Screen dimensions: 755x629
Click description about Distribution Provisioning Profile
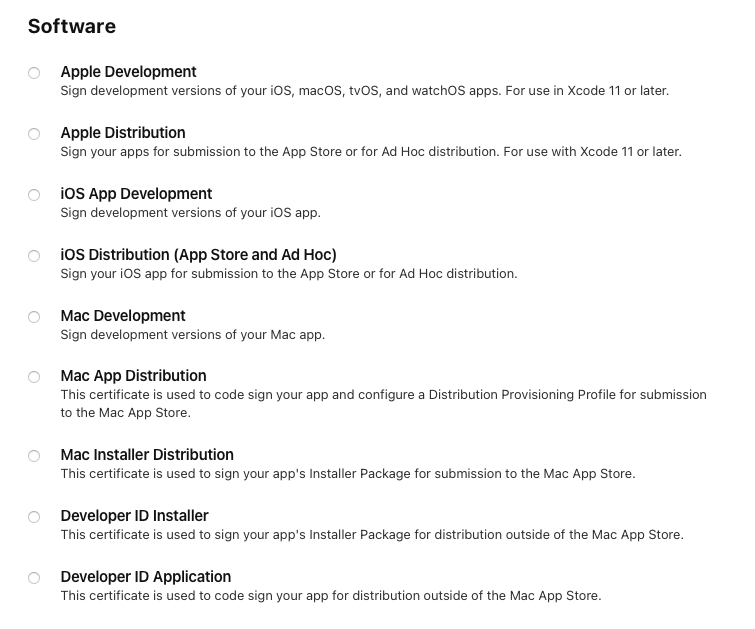383,404
